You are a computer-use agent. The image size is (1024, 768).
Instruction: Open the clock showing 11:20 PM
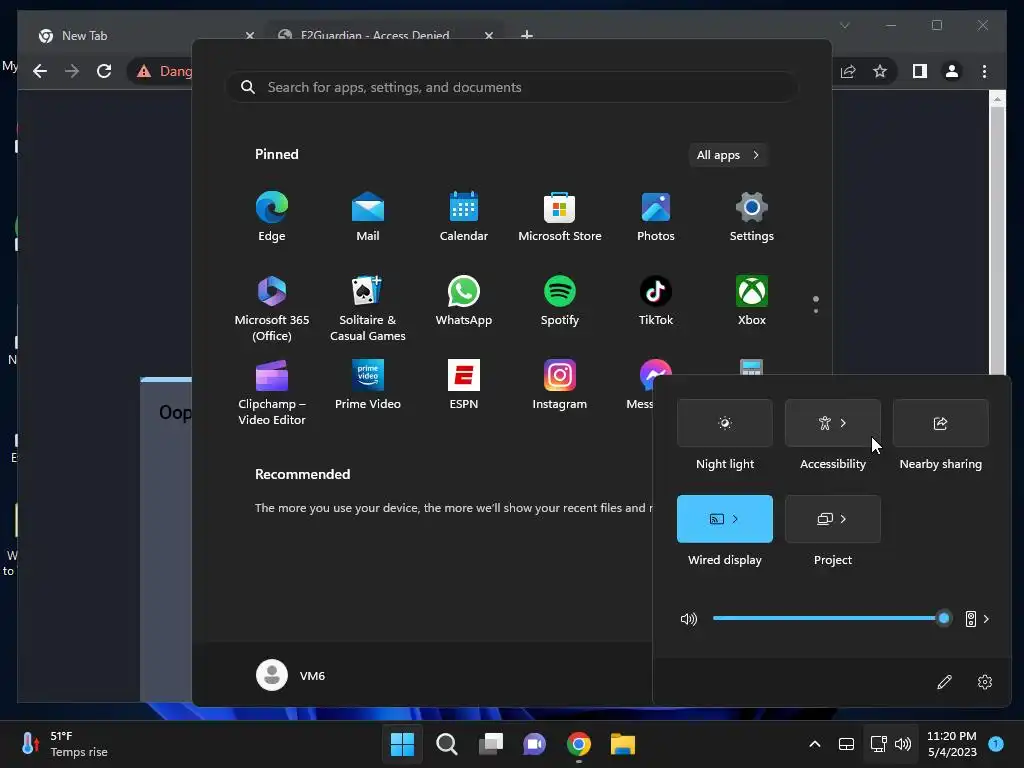coord(952,744)
